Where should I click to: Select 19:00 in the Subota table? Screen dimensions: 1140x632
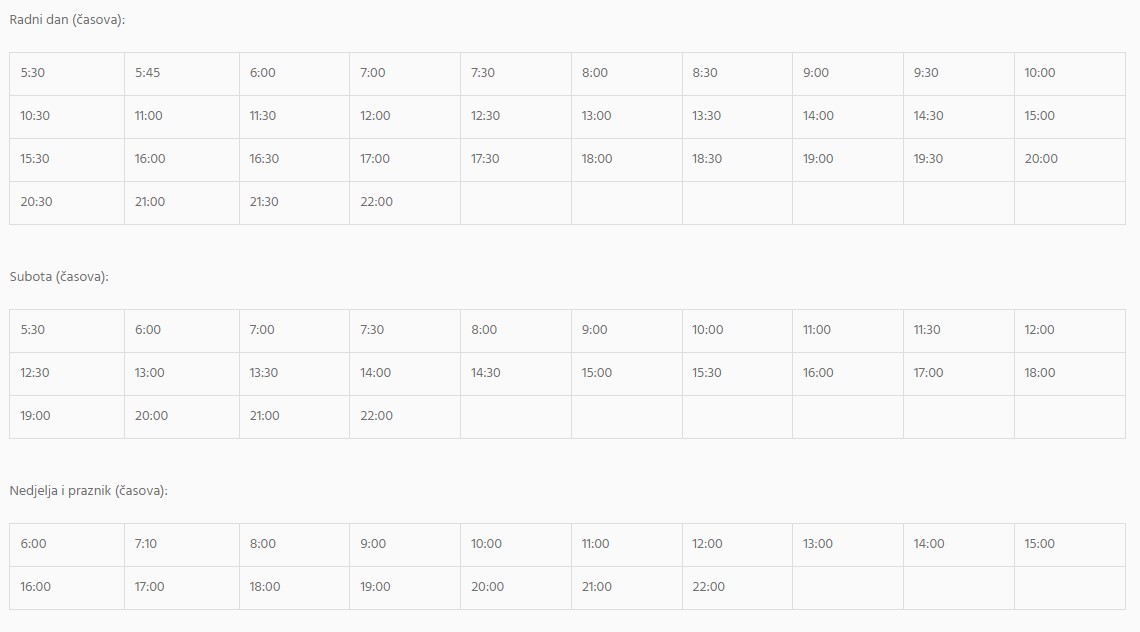coord(35,416)
